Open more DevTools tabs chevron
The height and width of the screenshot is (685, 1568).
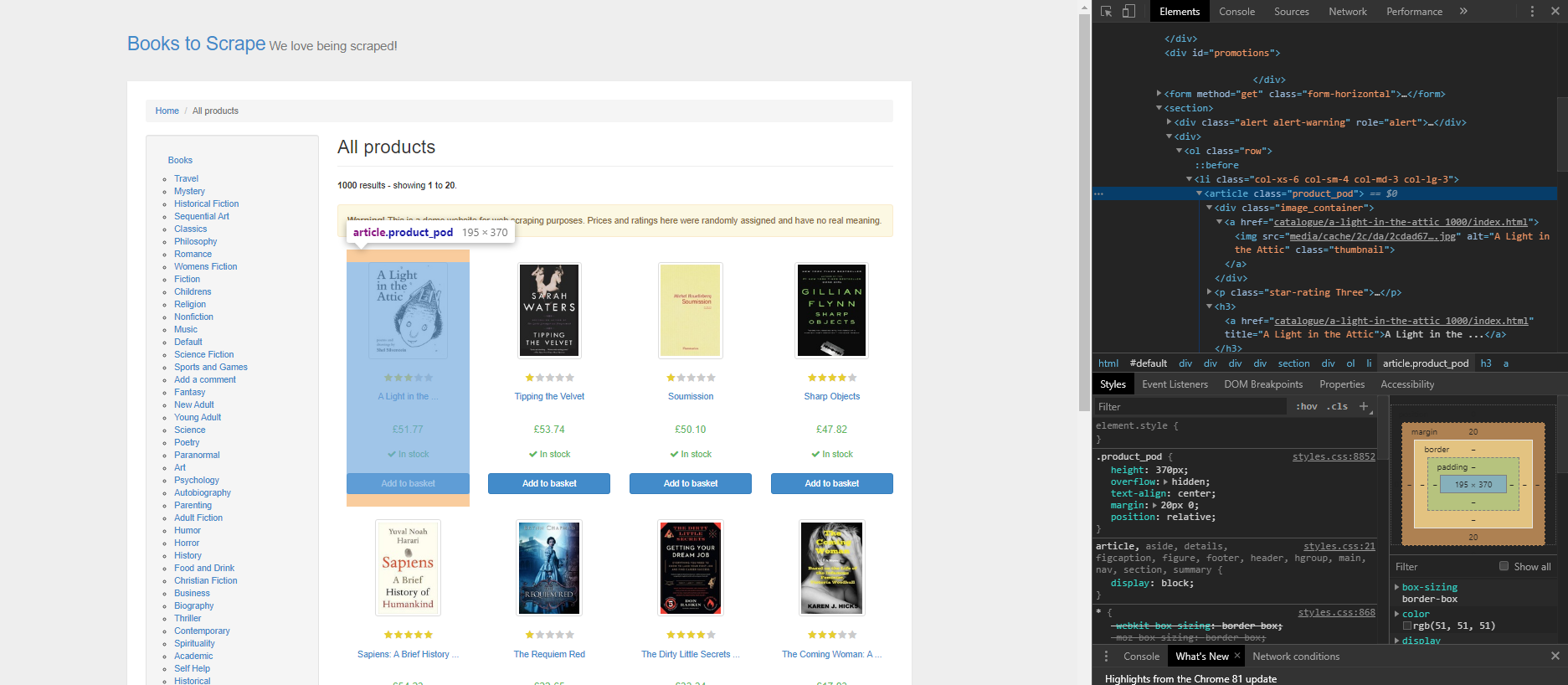1463,11
